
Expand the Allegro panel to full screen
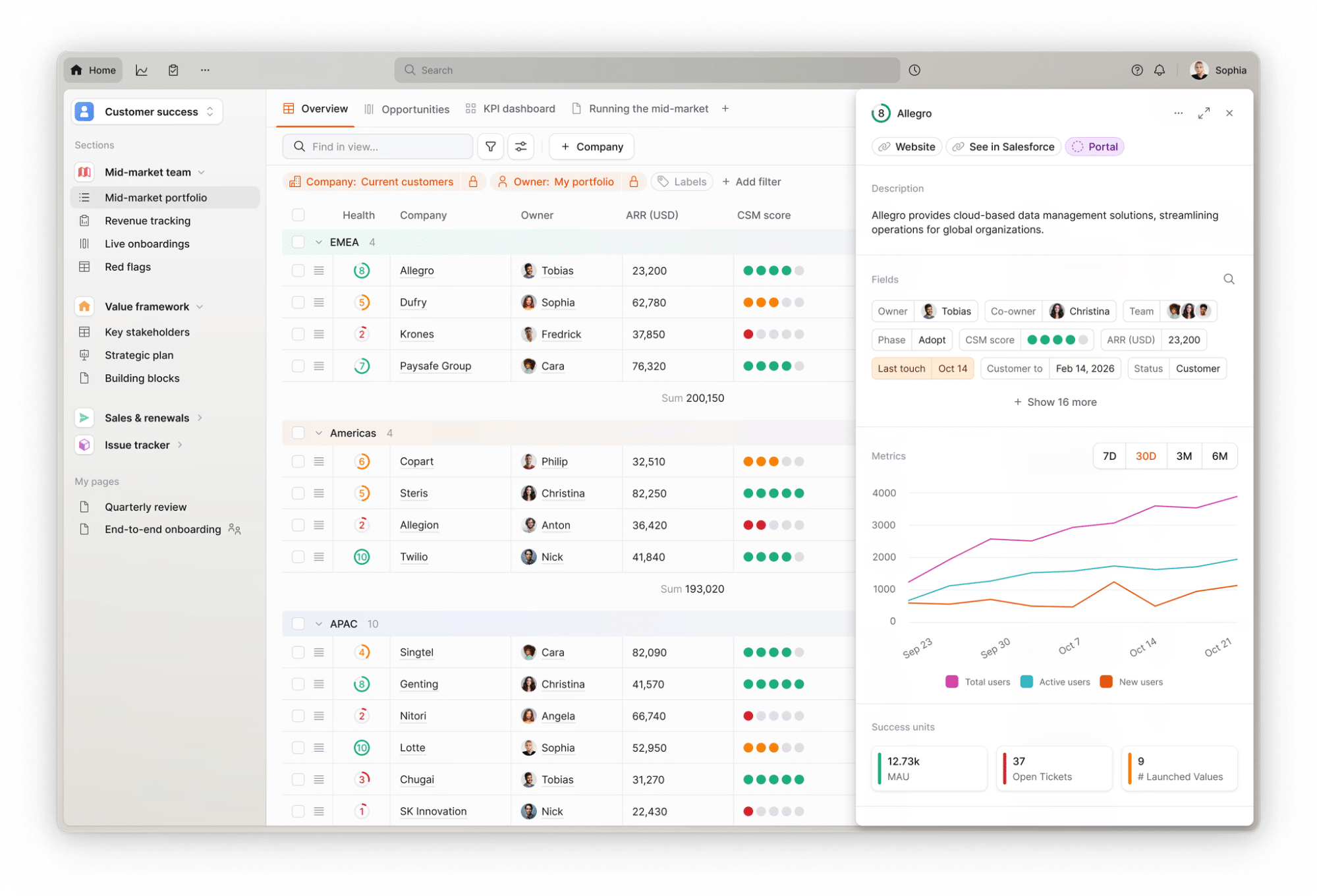1204,113
